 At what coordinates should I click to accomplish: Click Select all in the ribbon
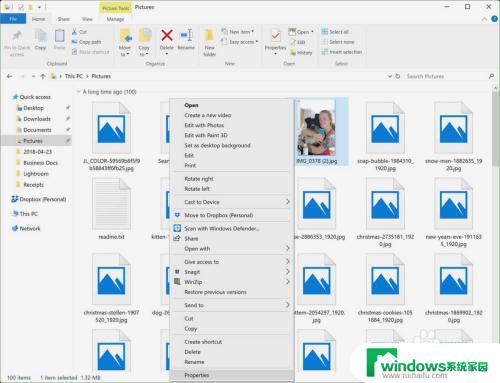(335, 32)
